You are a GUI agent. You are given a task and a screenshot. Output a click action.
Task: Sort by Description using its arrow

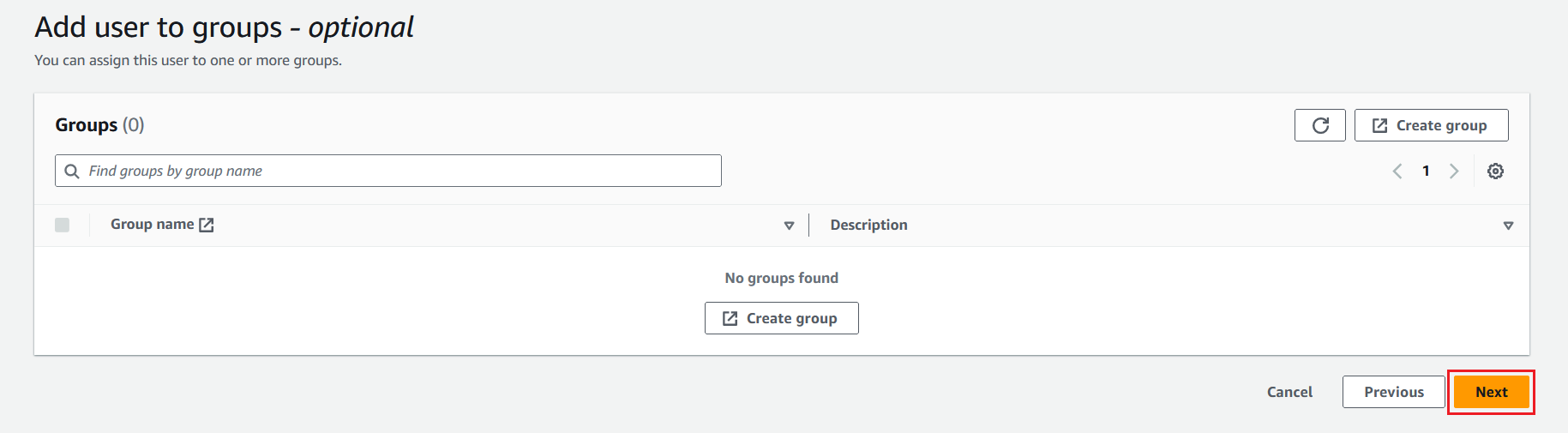[x=1508, y=226]
